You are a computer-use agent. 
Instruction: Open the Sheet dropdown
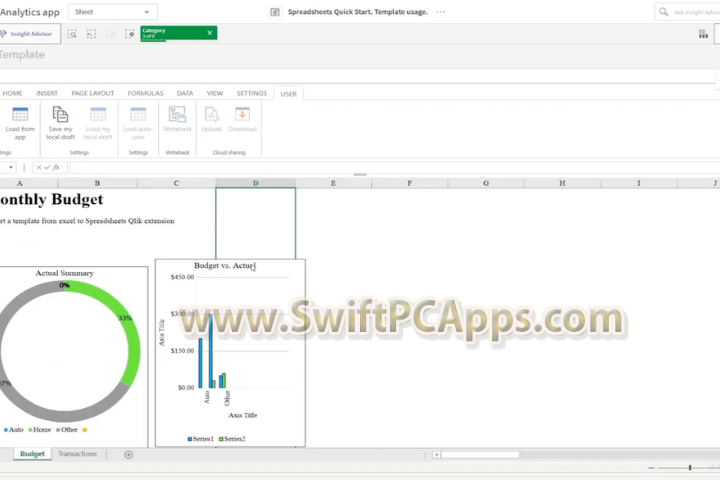click(113, 12)
